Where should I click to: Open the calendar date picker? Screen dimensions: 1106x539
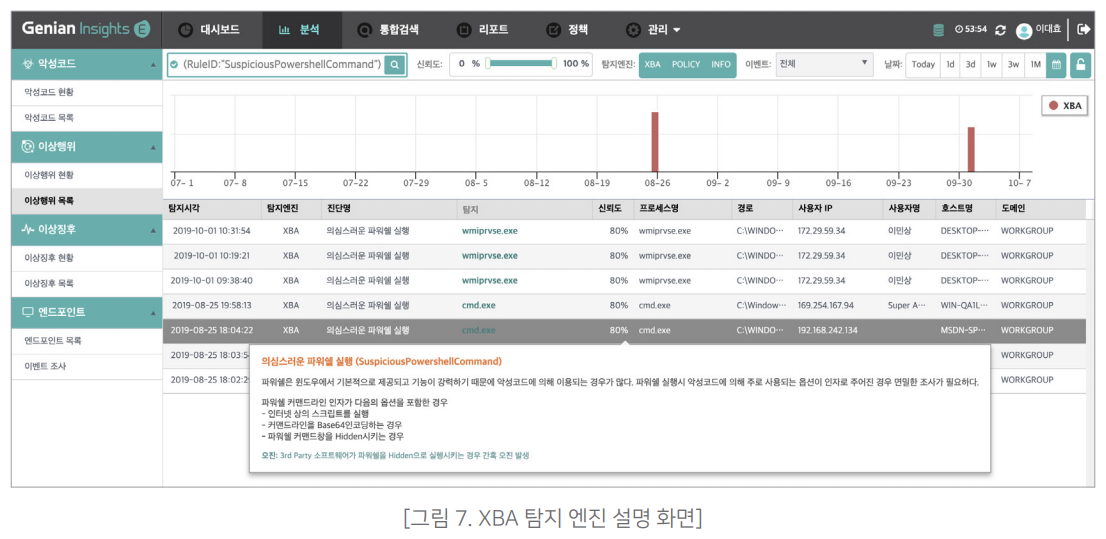tap(1056, 65)
